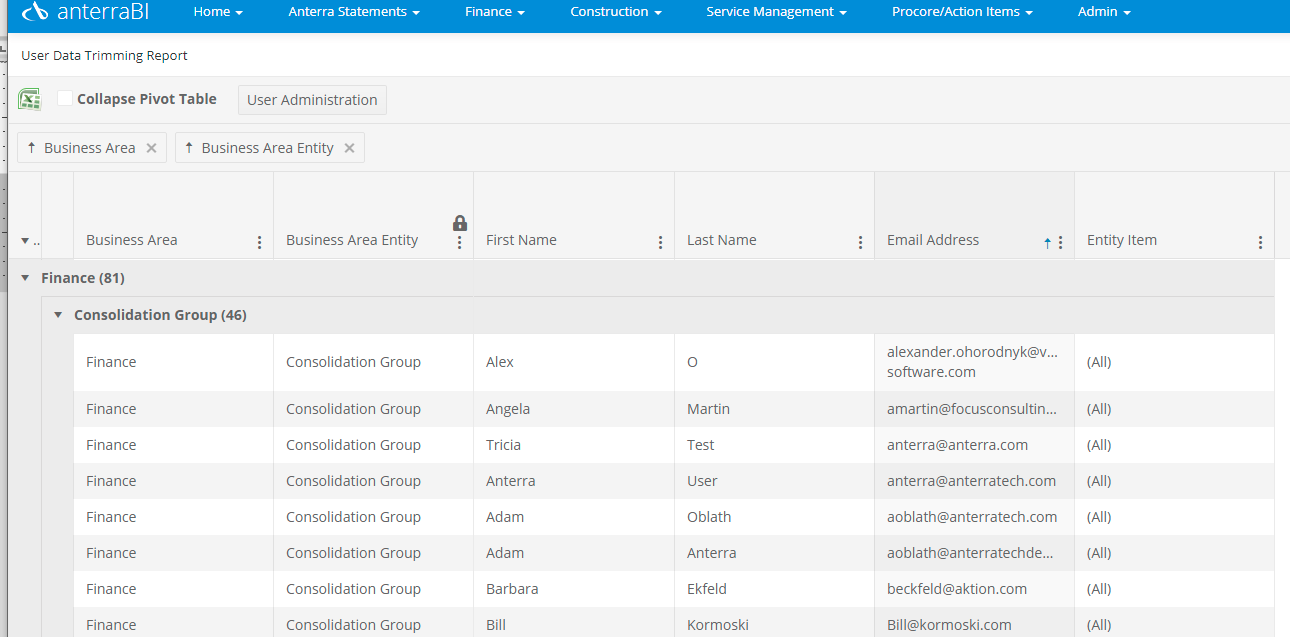Click the expand-all arrow in header corner
1290x637 pixels.
tap(25, 241)
